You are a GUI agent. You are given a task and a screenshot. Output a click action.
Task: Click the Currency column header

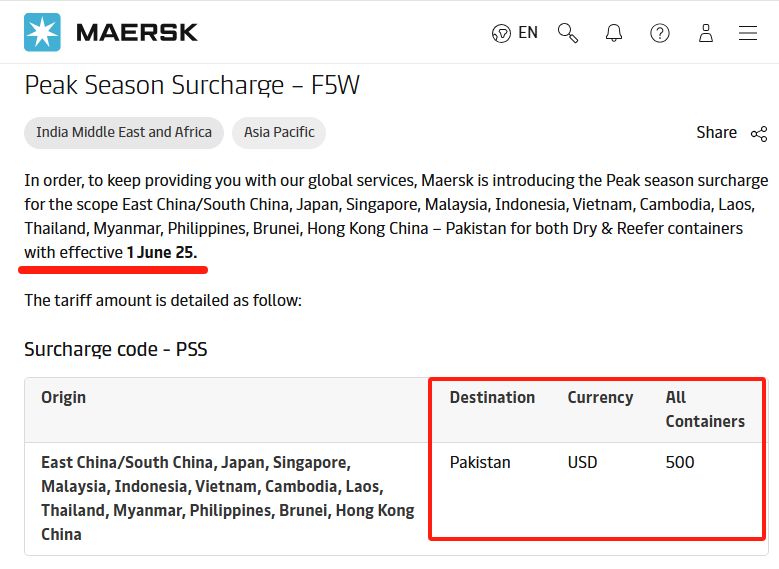[x=600, y=398]
